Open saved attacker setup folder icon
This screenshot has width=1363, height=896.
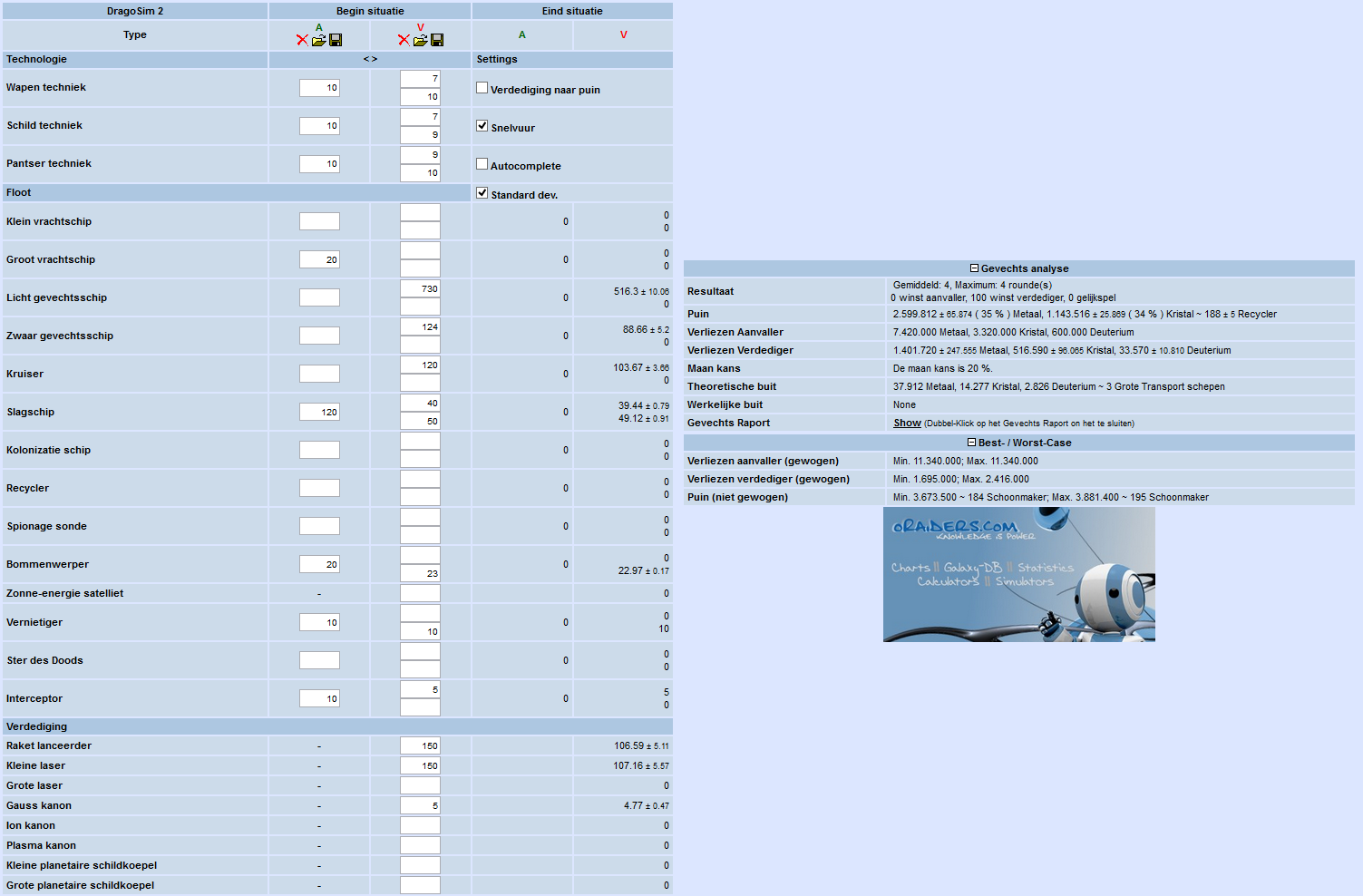click(318, 40)
